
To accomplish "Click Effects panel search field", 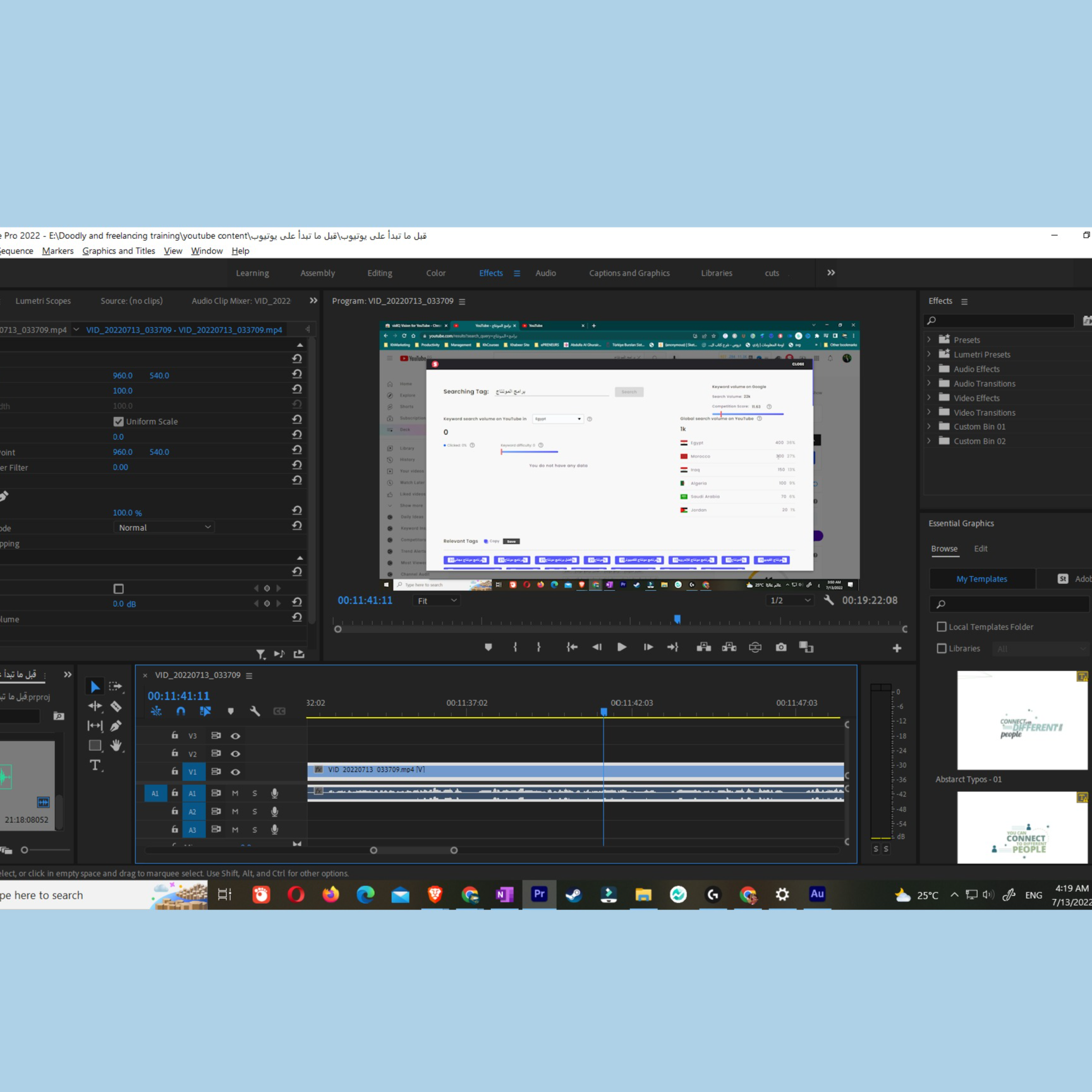I will coord(1000,320).
